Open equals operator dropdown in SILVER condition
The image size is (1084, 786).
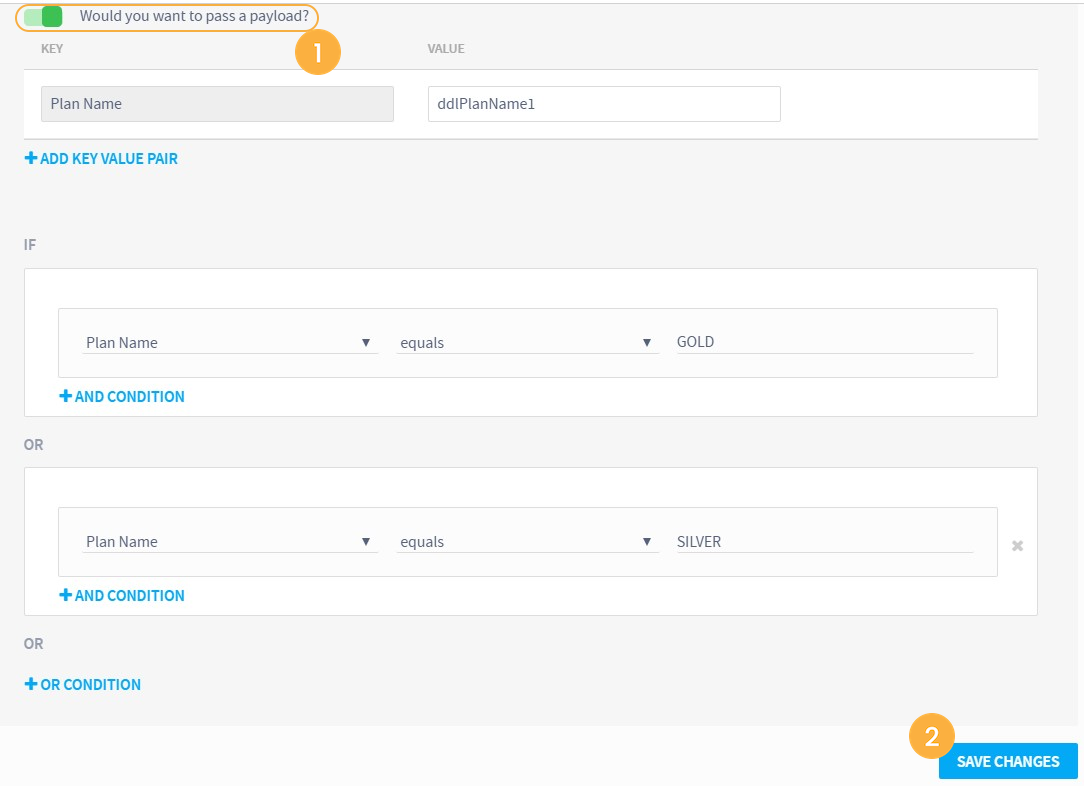coord(527,541)
